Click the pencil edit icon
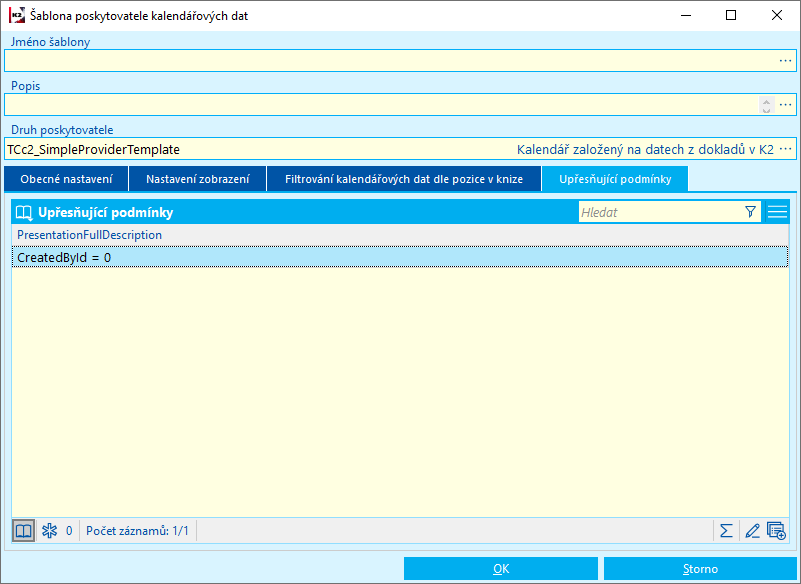This screenshot has width=801, height=584. [752, 531]
